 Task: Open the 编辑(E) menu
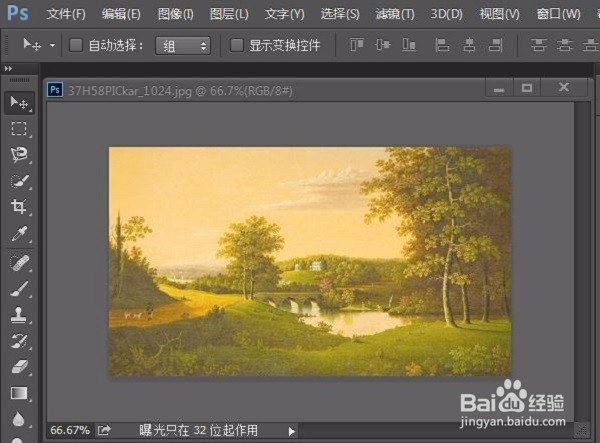[121, 14]
